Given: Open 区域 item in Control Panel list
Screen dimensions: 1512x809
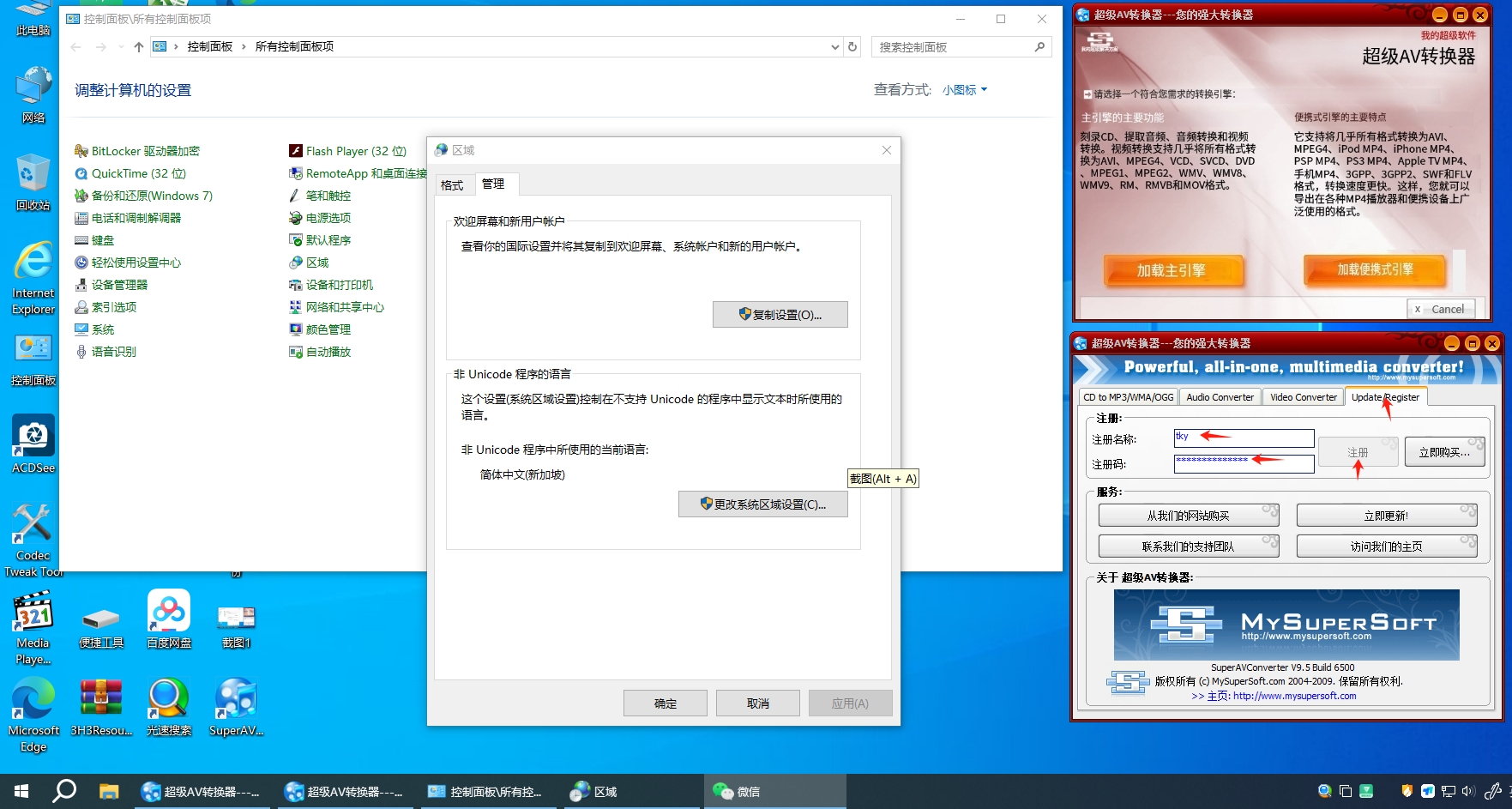Looking at the screenshot, I should (309, 263).
